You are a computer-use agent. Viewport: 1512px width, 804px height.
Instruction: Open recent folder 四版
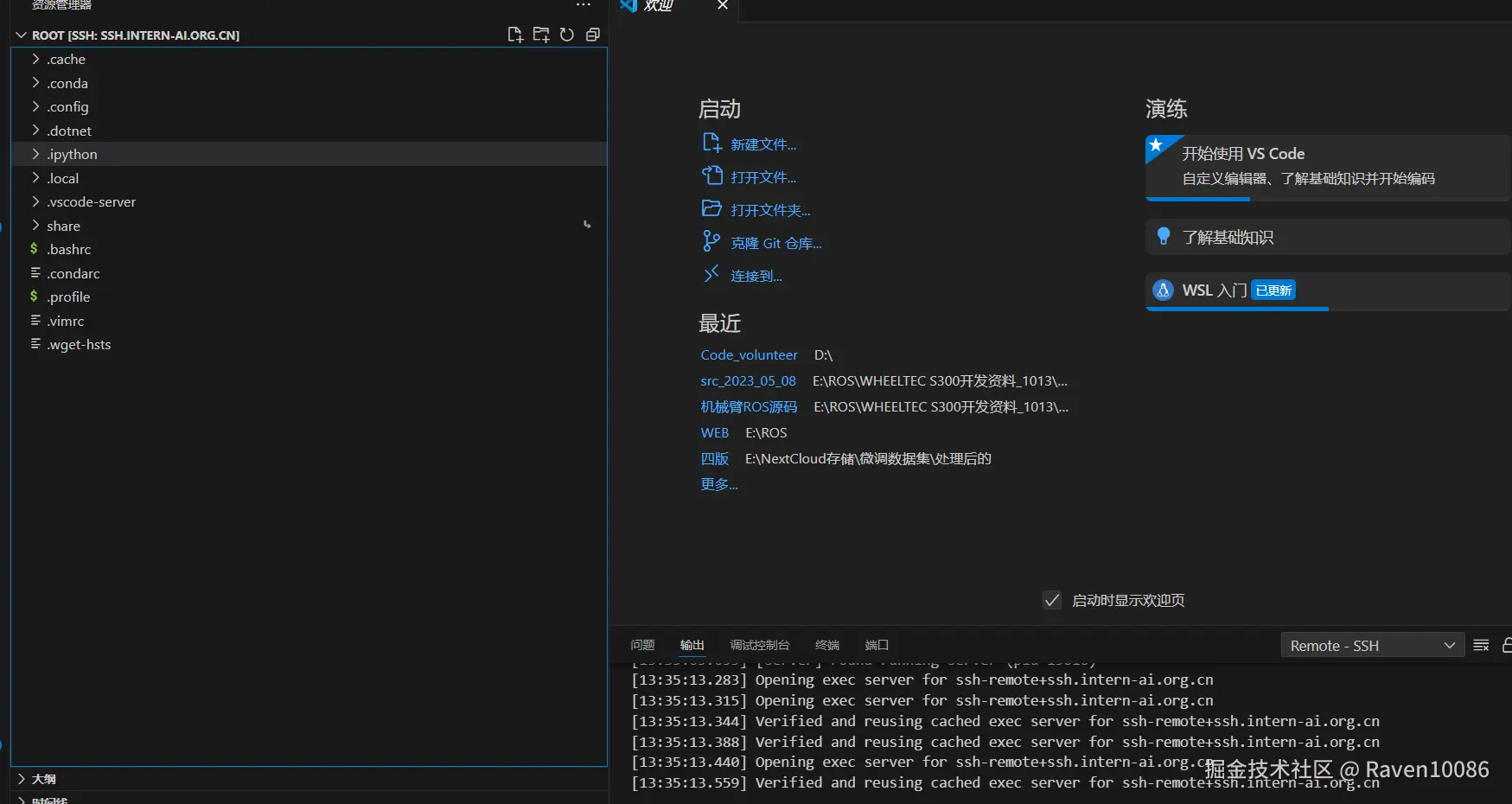[714, 458]
